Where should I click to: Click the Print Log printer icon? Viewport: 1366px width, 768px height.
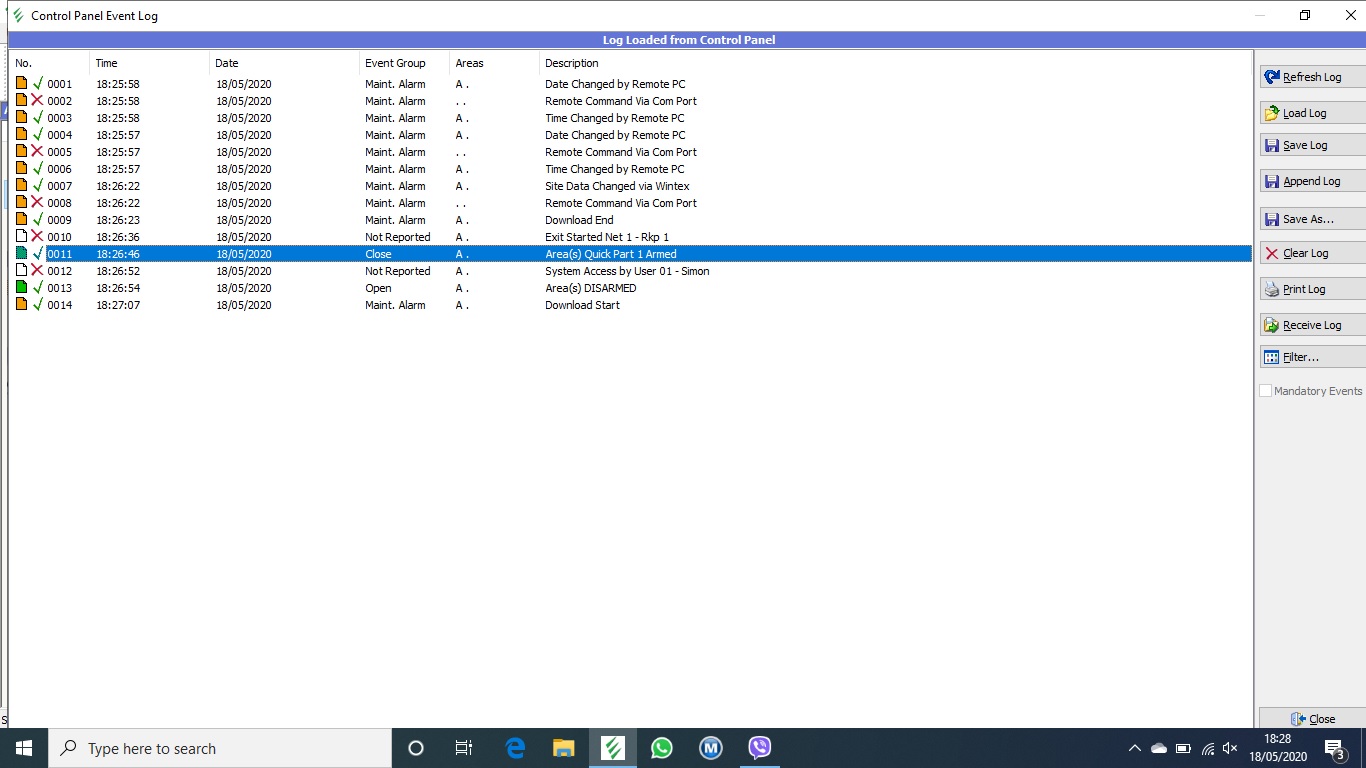tap(1272, 289)
